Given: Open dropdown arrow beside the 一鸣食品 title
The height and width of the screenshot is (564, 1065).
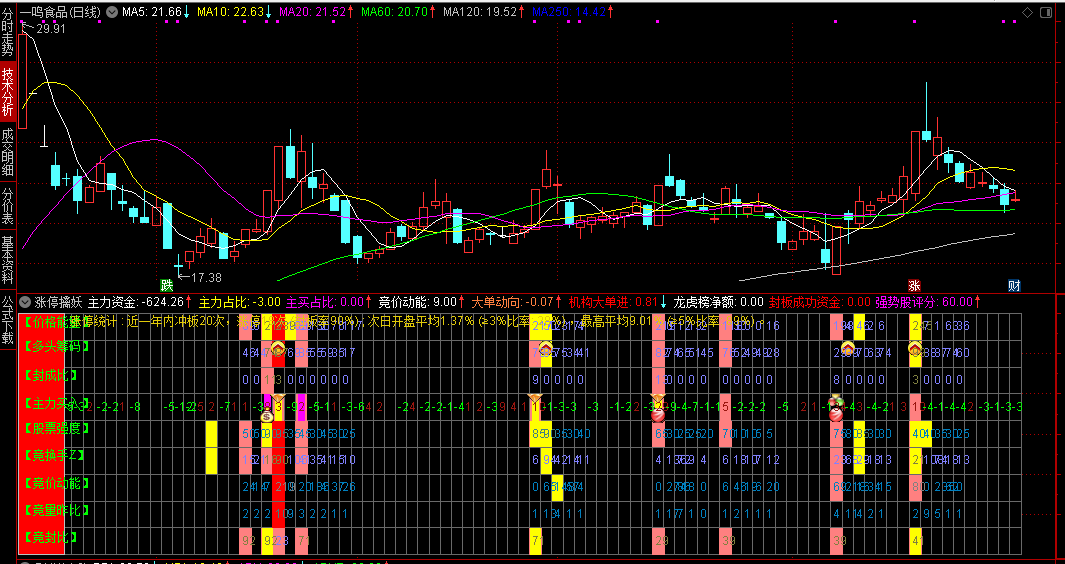Looking at the screenshot, I should click(x=111, y=12).
